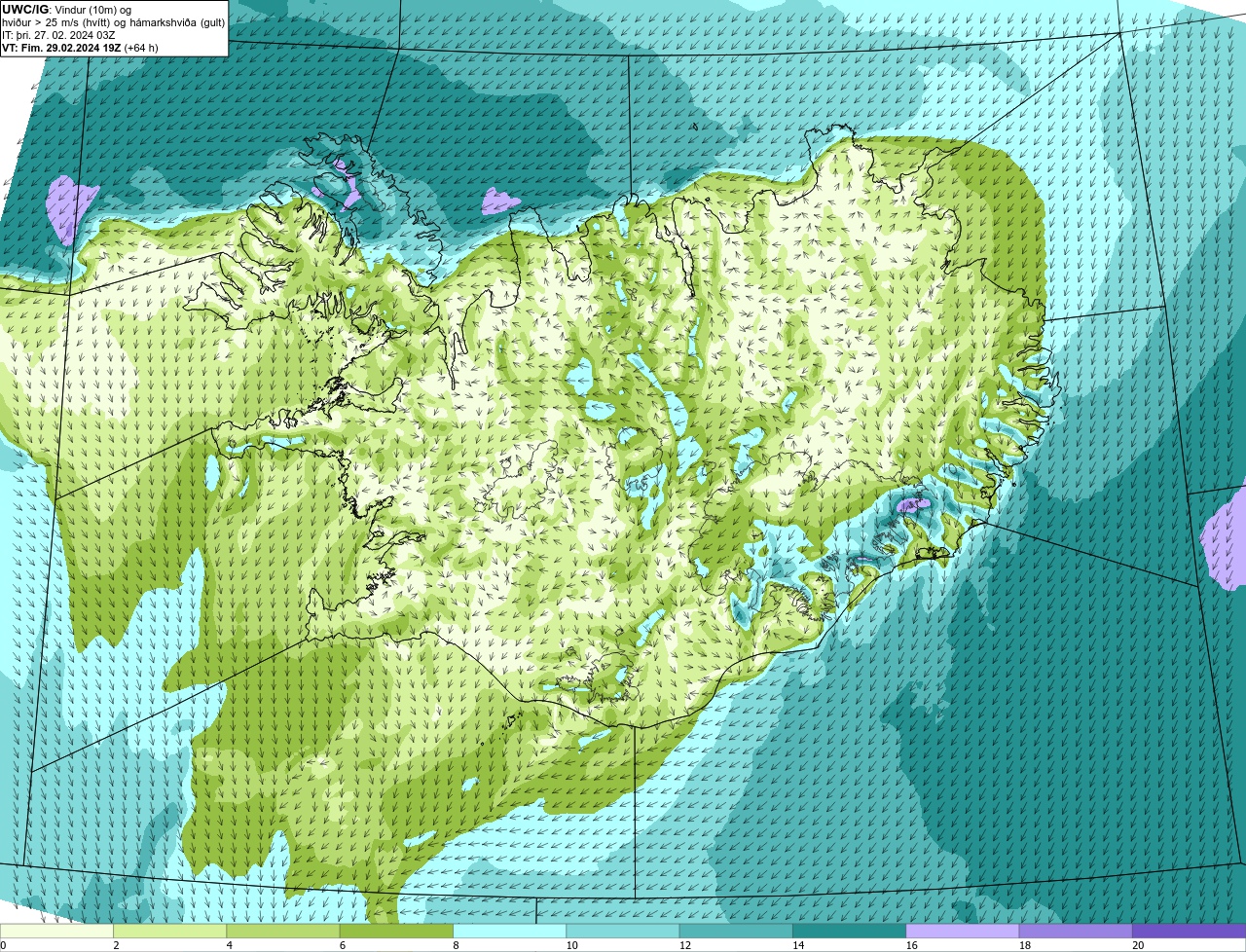The height and width of the screenshot is (952, 1246).
Task: Click the 18–20 m/s medium purple legend swatch
Action: tap(1076, 931)
